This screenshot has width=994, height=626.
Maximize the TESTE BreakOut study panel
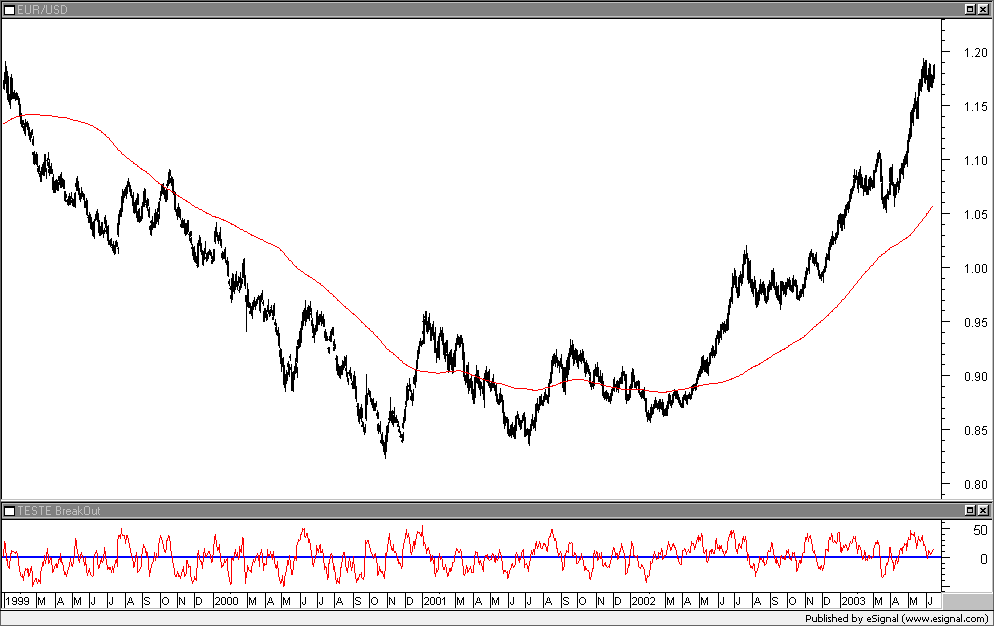pyautogui.click(x=970, y=510)
